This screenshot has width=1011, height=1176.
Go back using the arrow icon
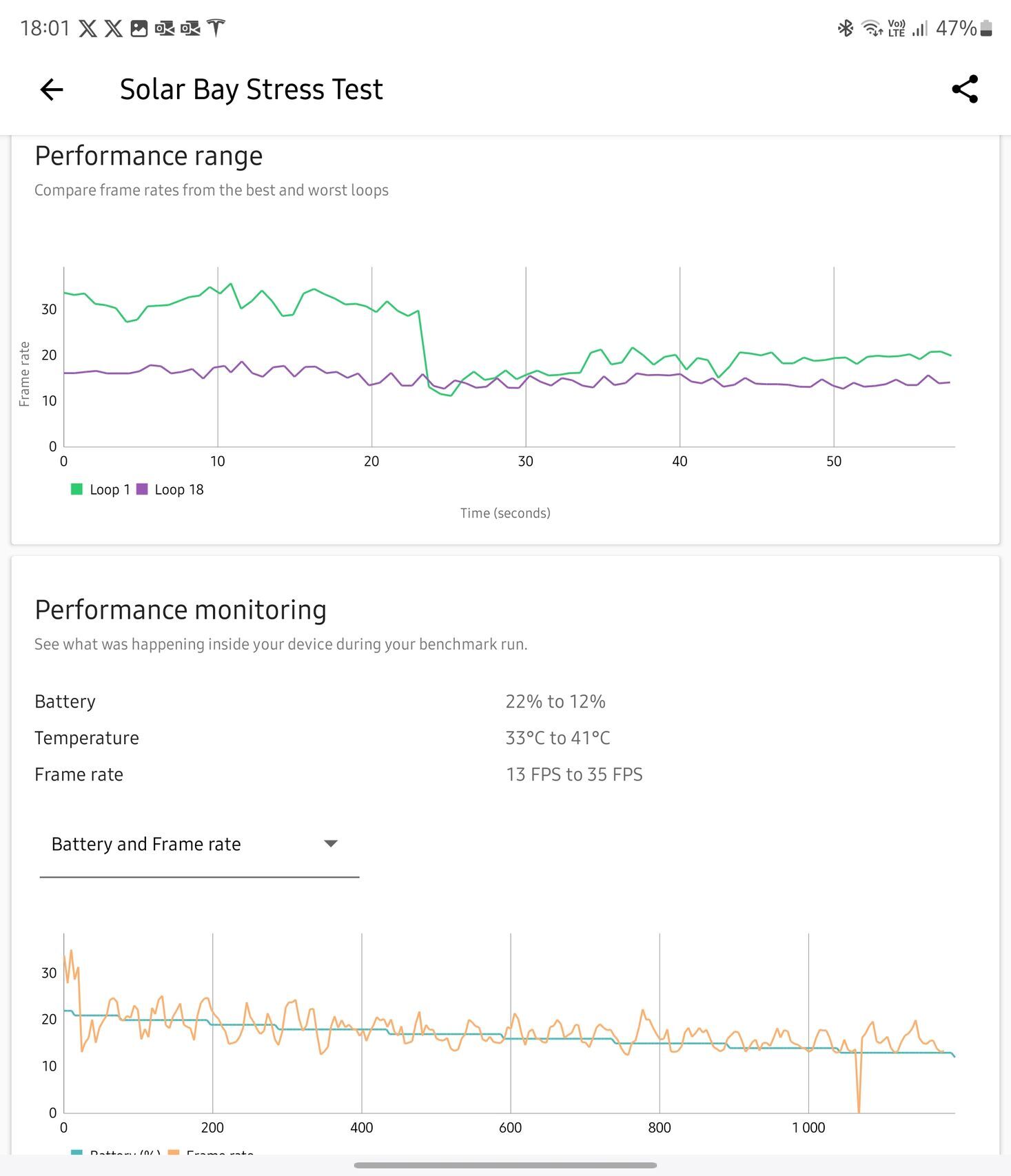52,90
